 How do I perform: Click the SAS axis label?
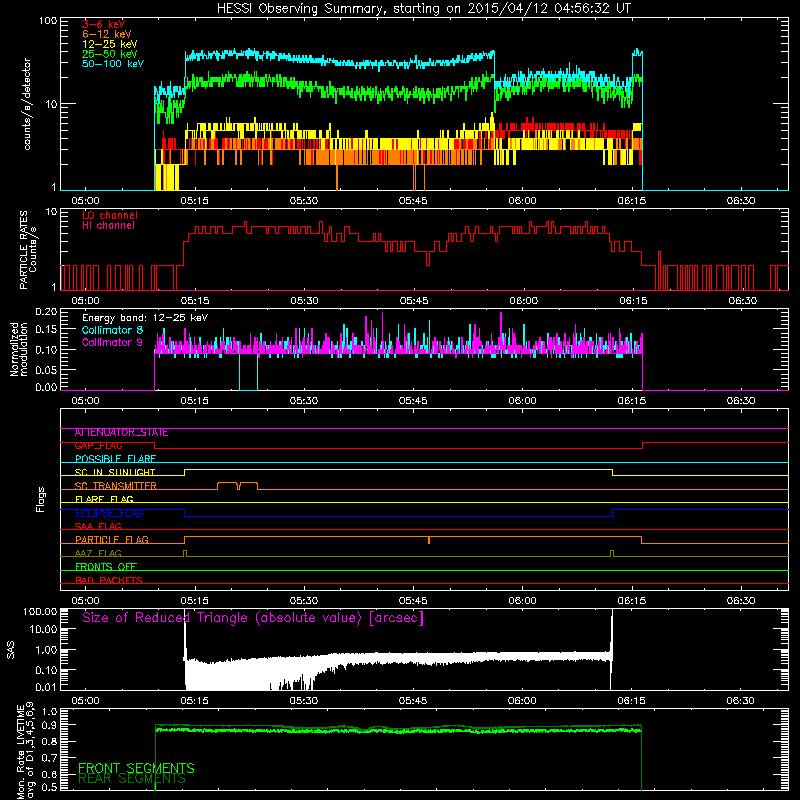[x=11, y=650]
